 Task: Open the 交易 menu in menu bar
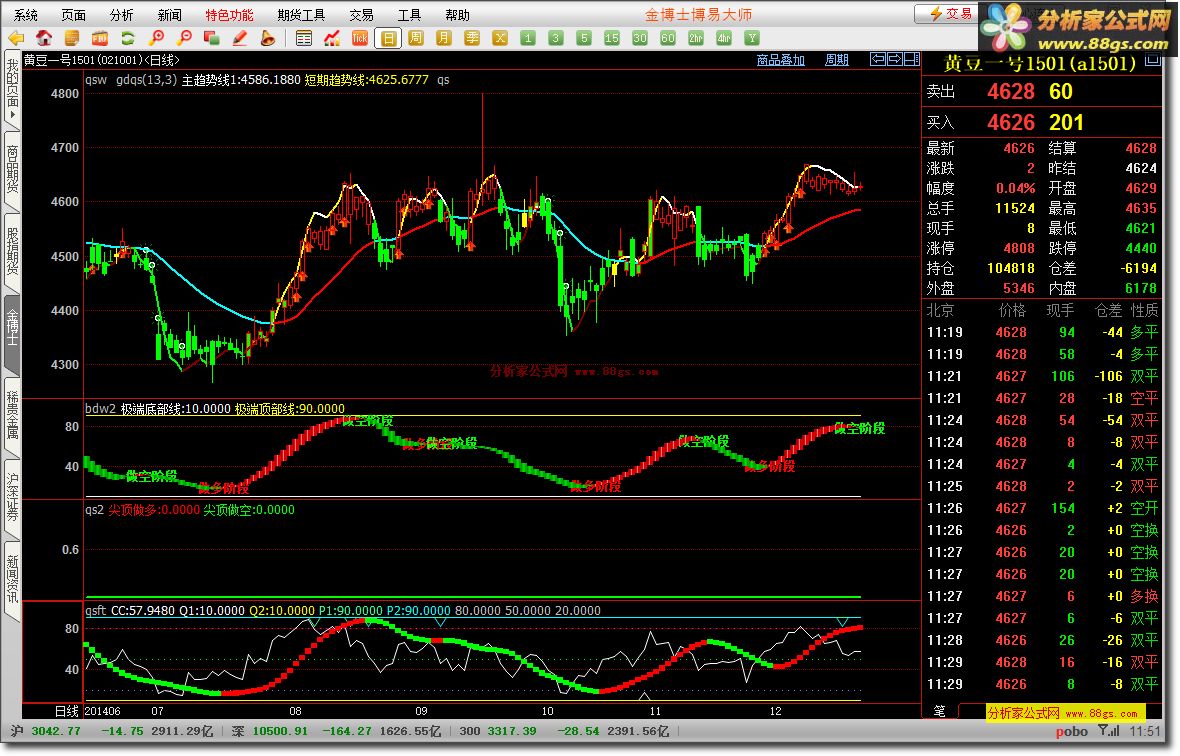(x=361, y=14)
